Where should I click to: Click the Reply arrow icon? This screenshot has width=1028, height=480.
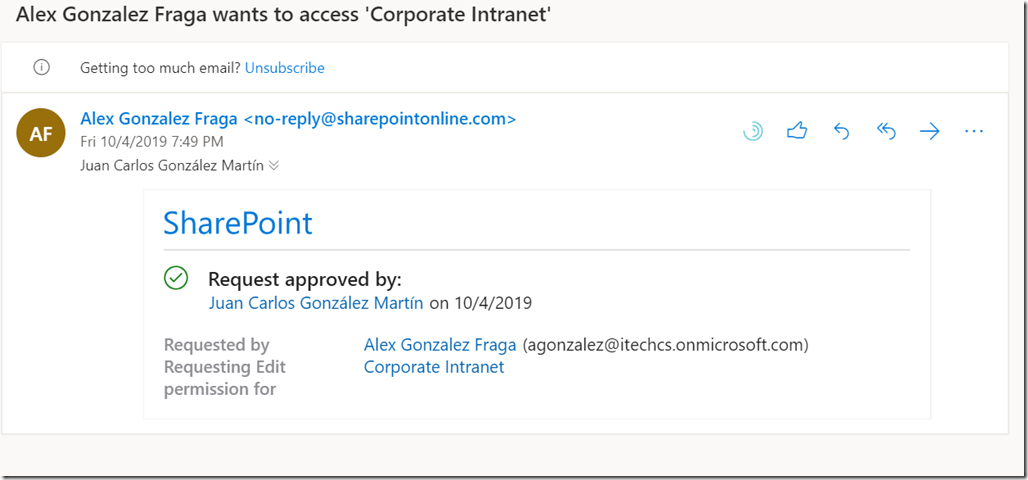coord(841,131)
